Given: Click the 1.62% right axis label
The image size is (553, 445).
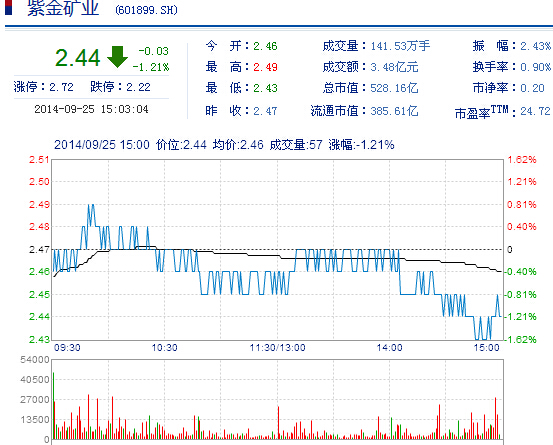Looking at the screenshot, I should point(522,160).
